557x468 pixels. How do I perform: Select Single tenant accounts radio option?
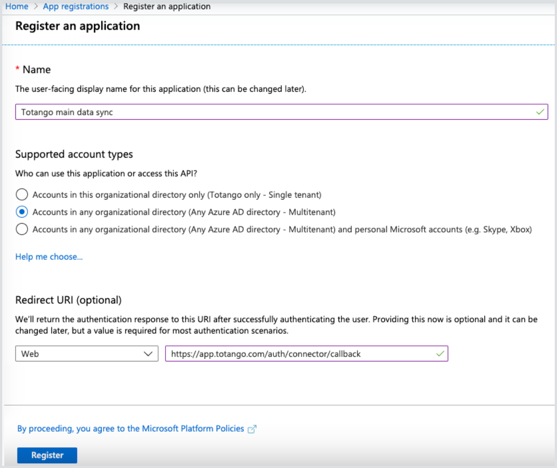22,194
